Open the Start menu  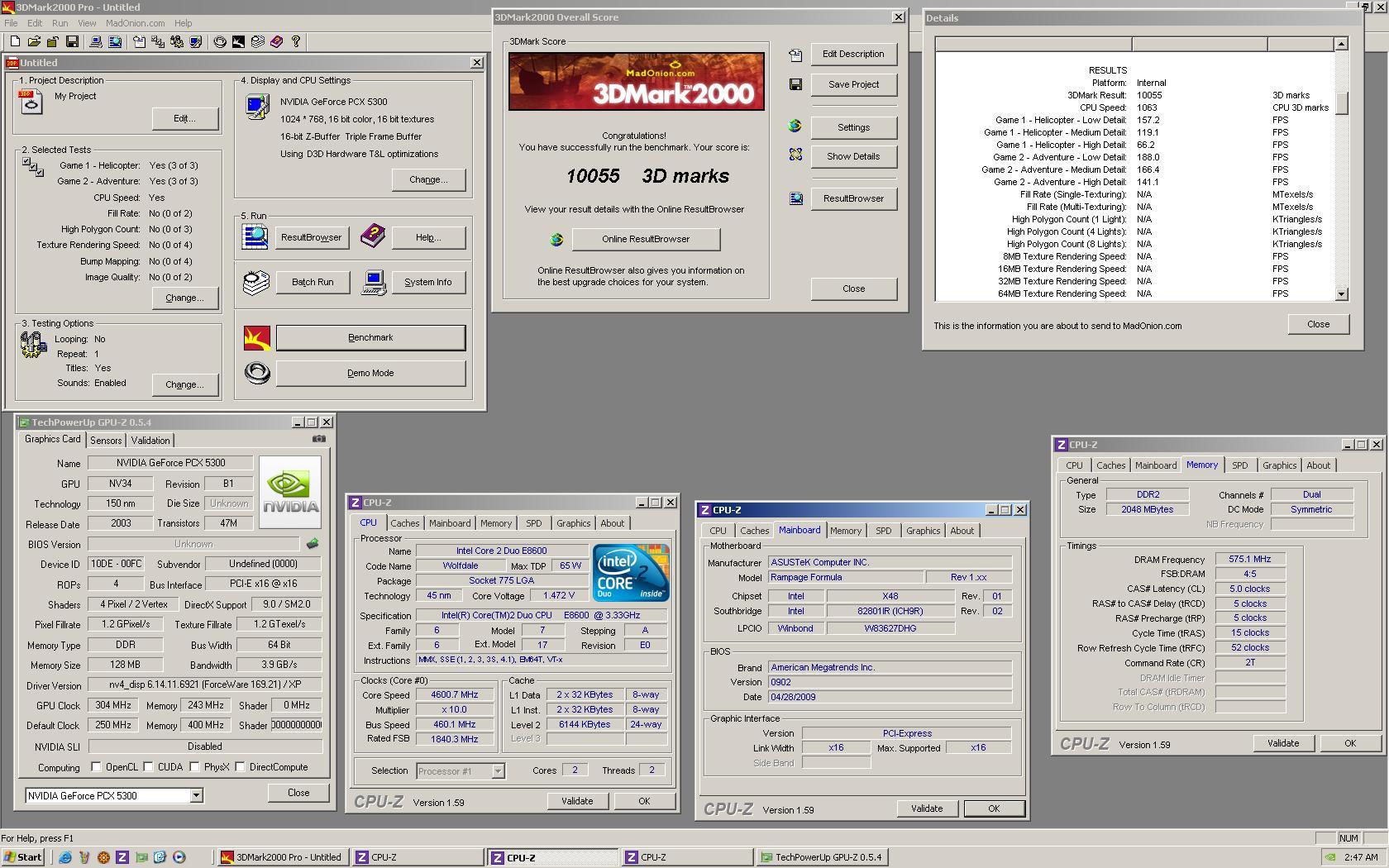(23, 857)
